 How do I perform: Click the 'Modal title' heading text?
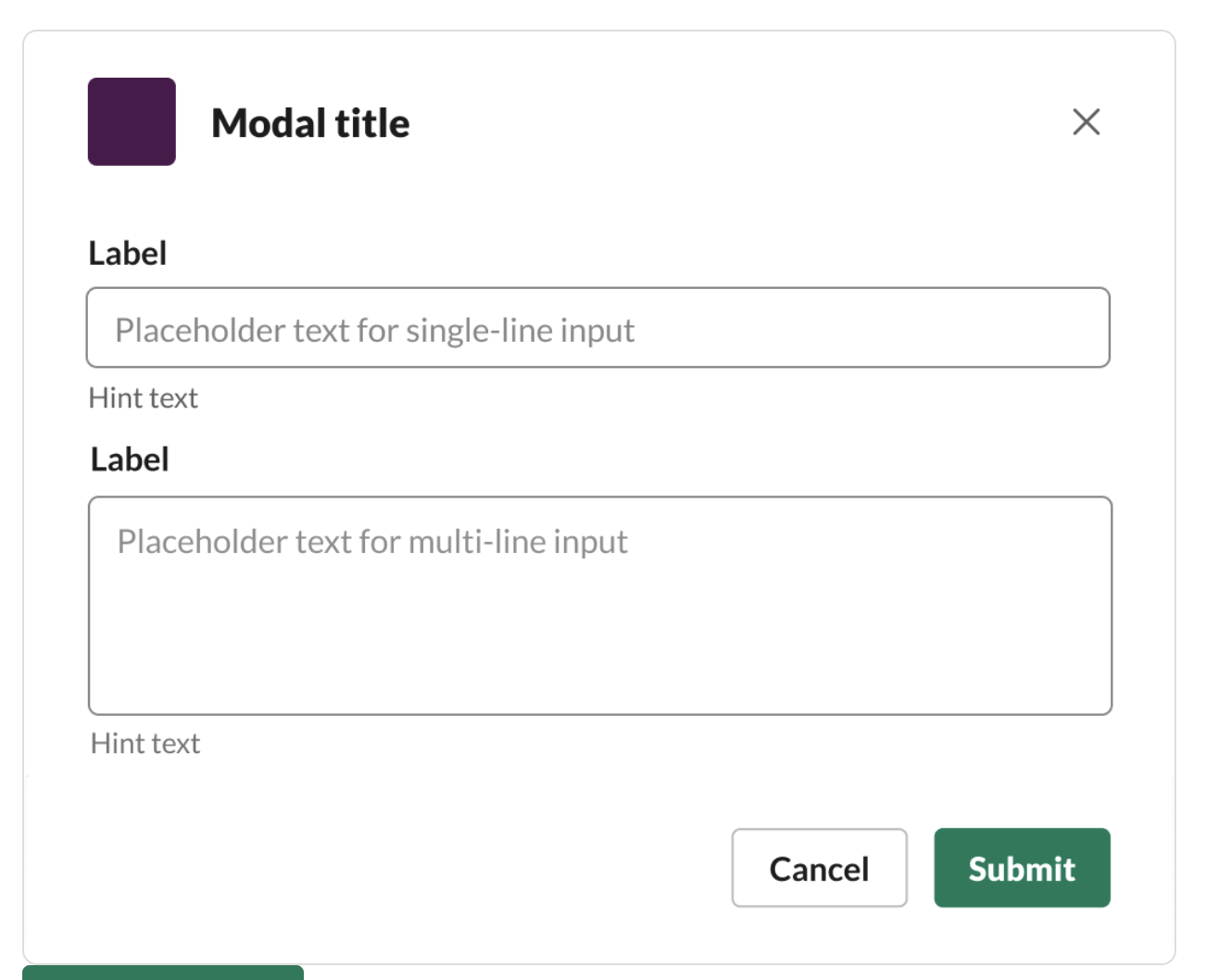click(x=310, y=123)
